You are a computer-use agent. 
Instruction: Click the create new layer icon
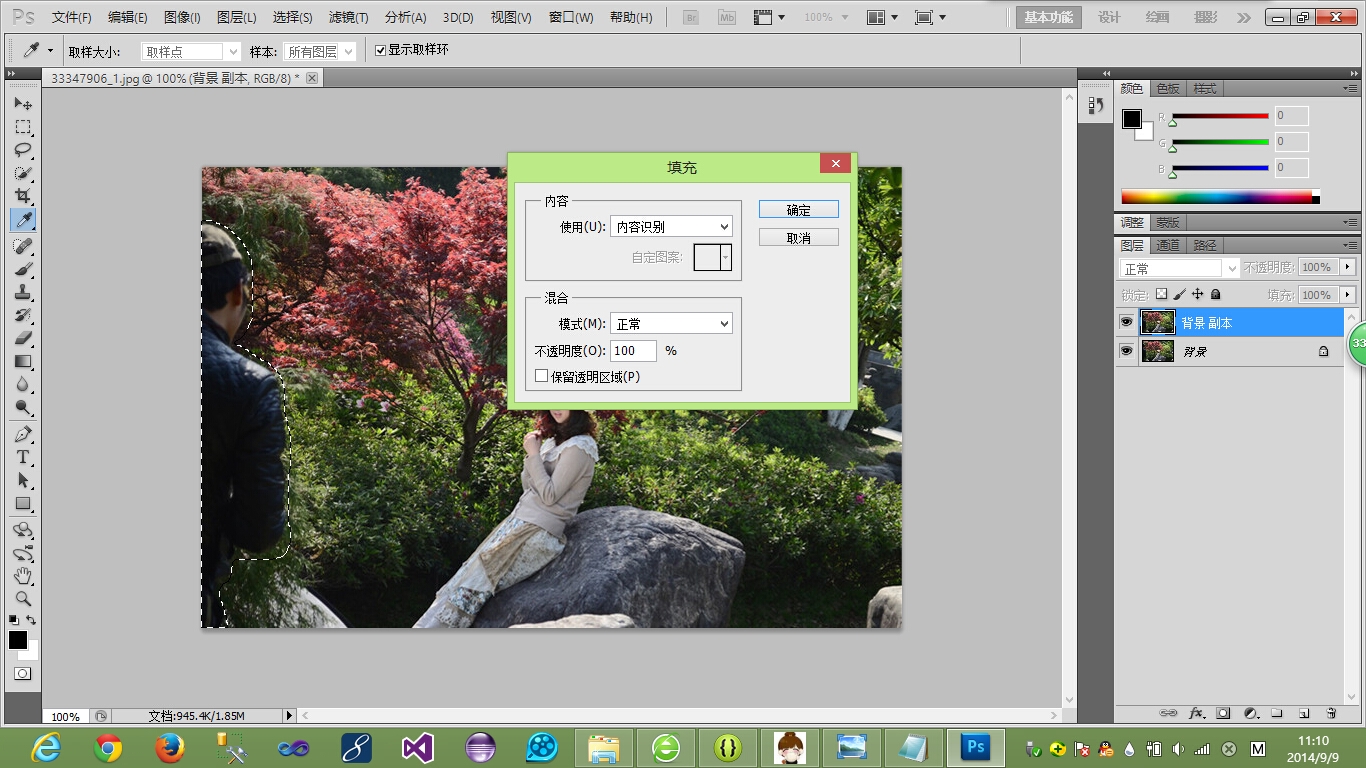tap(1304, 713)
